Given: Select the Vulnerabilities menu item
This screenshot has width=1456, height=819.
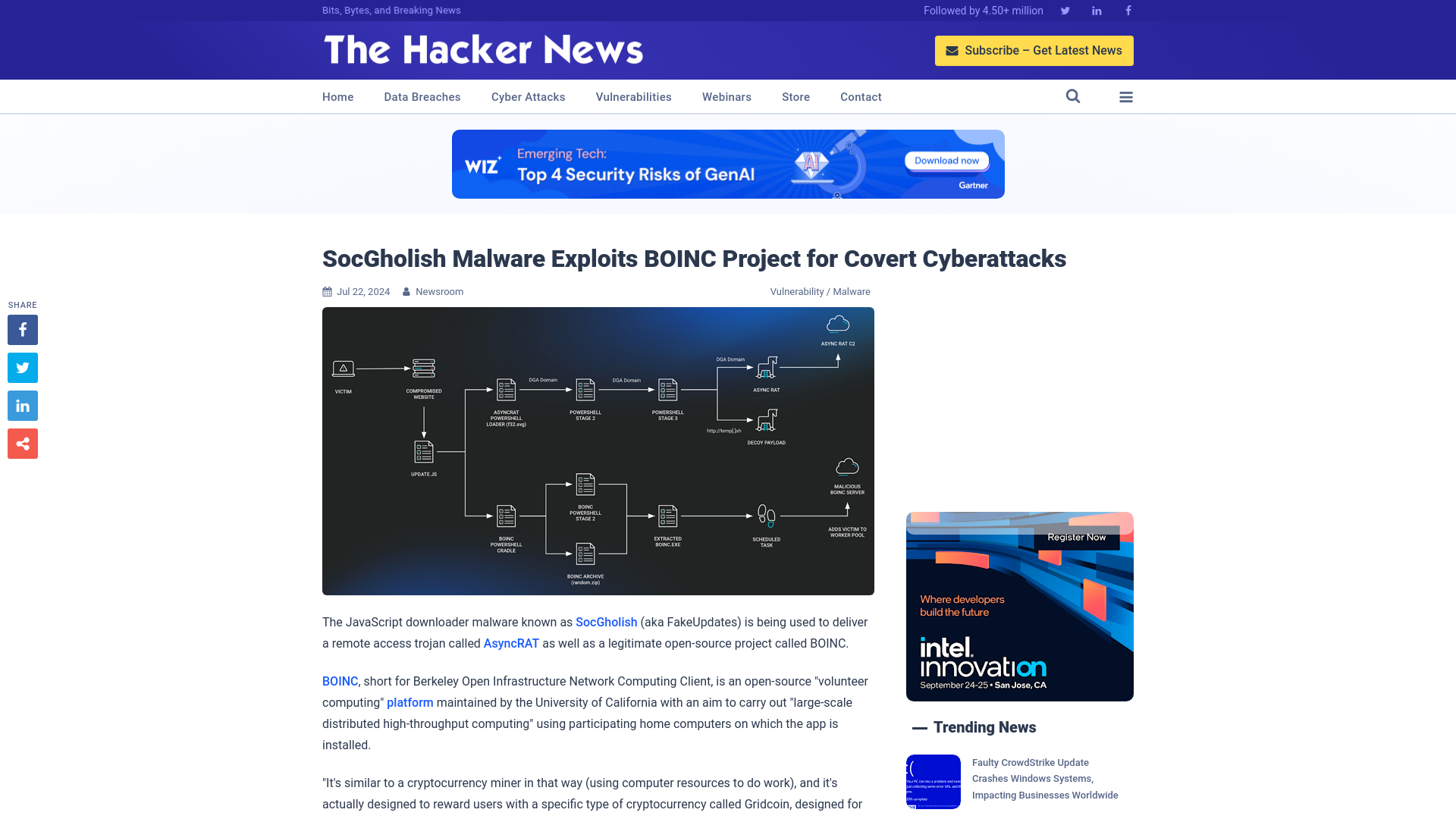Looking at the screenshot, I should pos(633,96).
